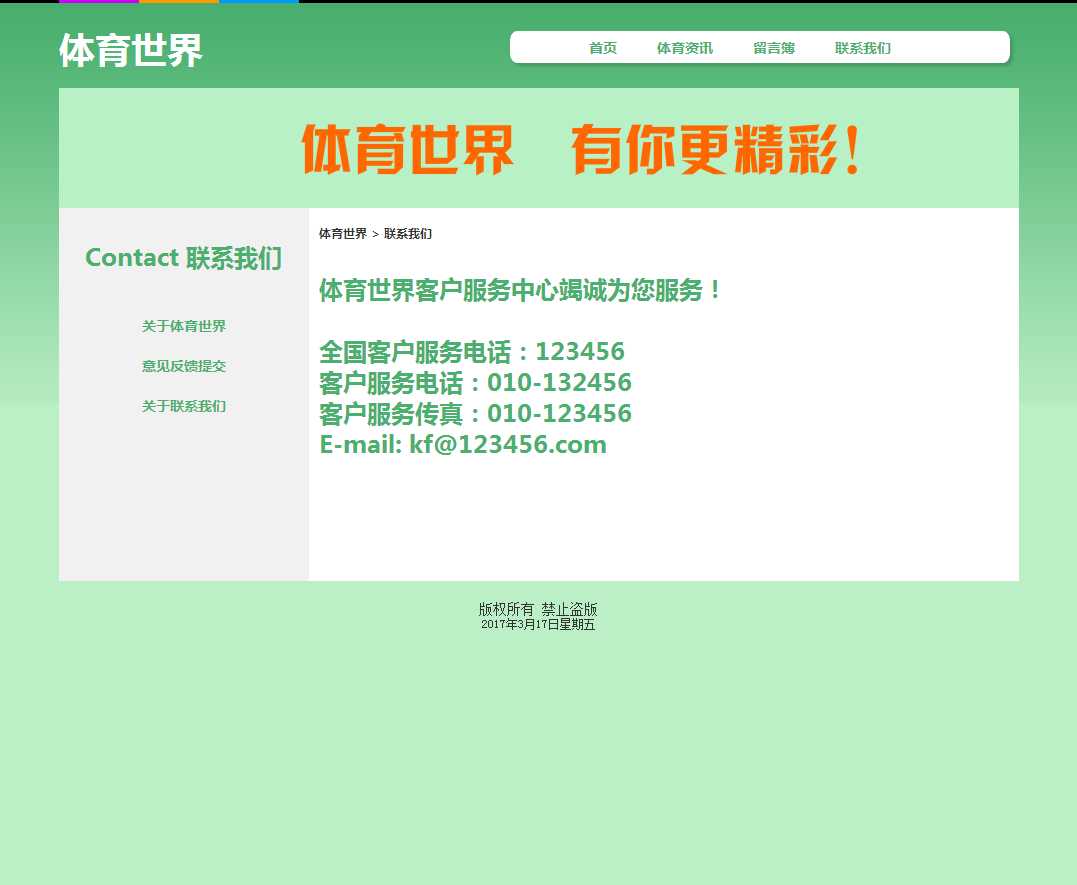Click the 客户服务中心竭诚为您服务 heading
This screenshot has height=885, width=1077.
[520, 291]
